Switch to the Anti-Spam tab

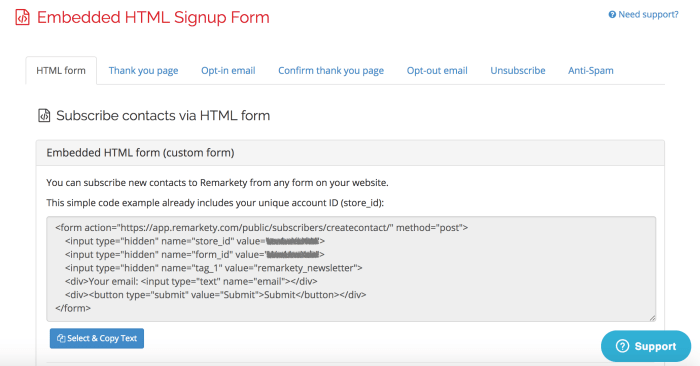click(591, 71)
